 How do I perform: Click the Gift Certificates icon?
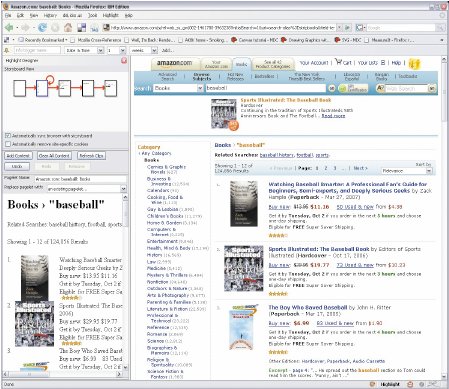click(x=353, y=88)
